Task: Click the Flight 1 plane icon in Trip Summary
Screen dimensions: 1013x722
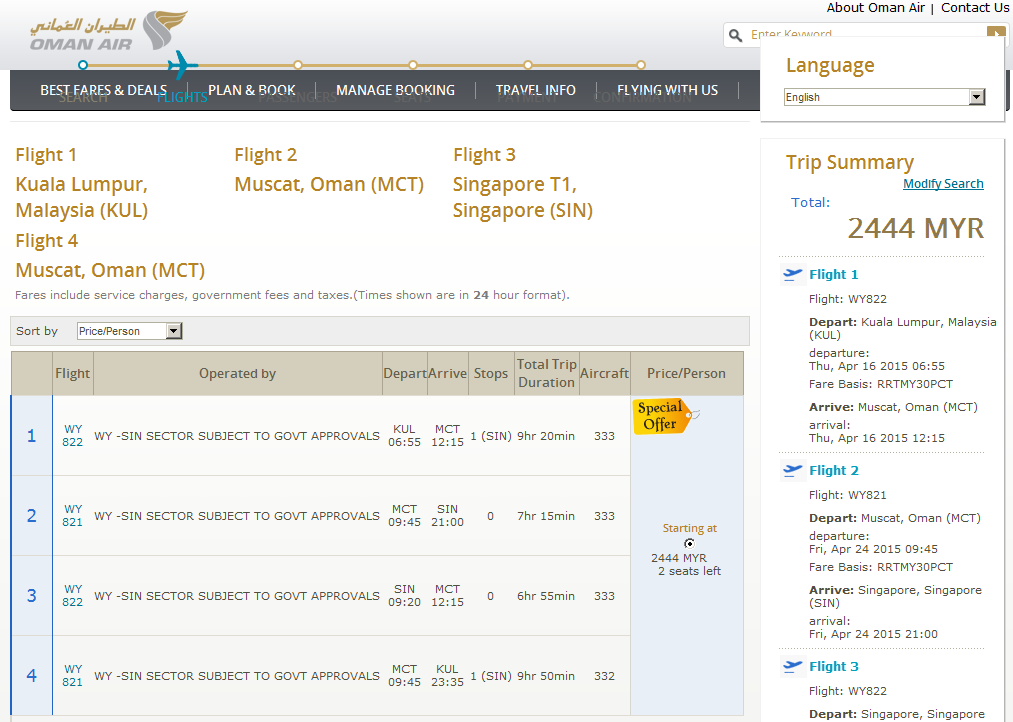Action: (792, 274)
